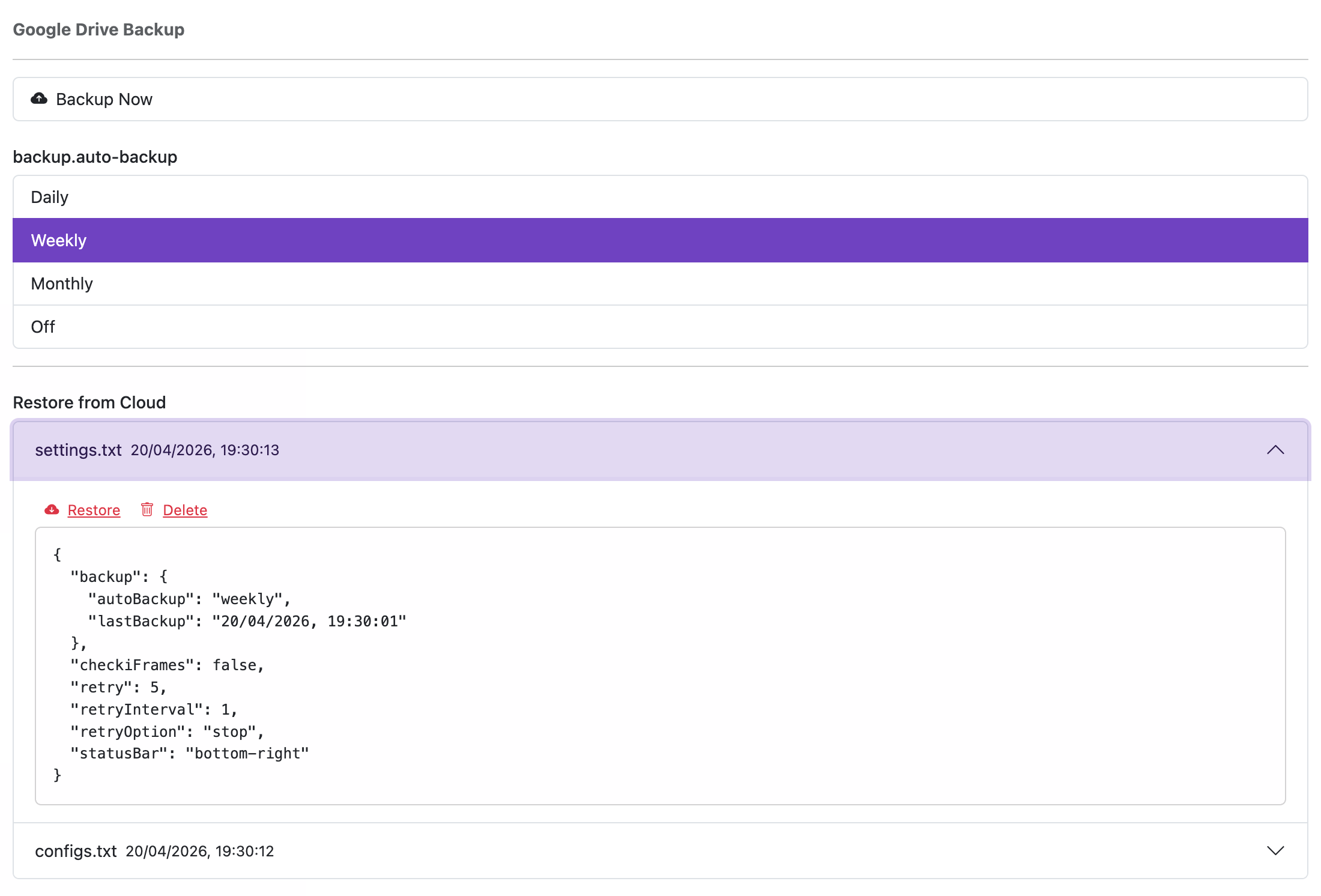Image resolution: width=1321 pixels, height=896 pixels.
Task: Click the Google Drive Backup heading
Action: 98,29
